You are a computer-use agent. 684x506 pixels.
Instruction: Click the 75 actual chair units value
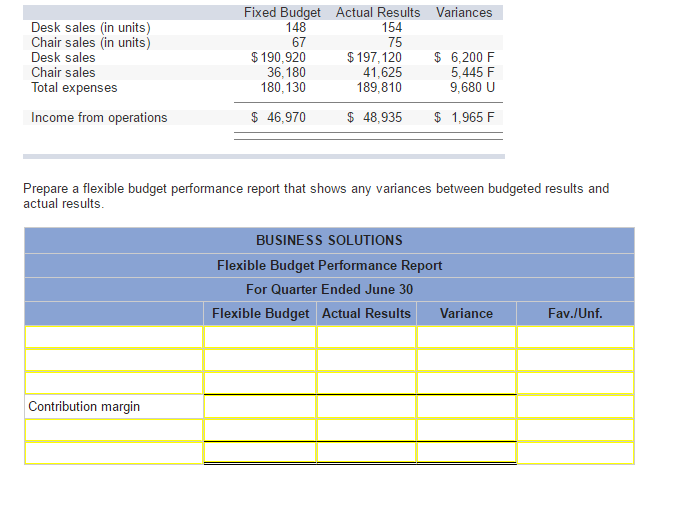click(x=395, y=43)
